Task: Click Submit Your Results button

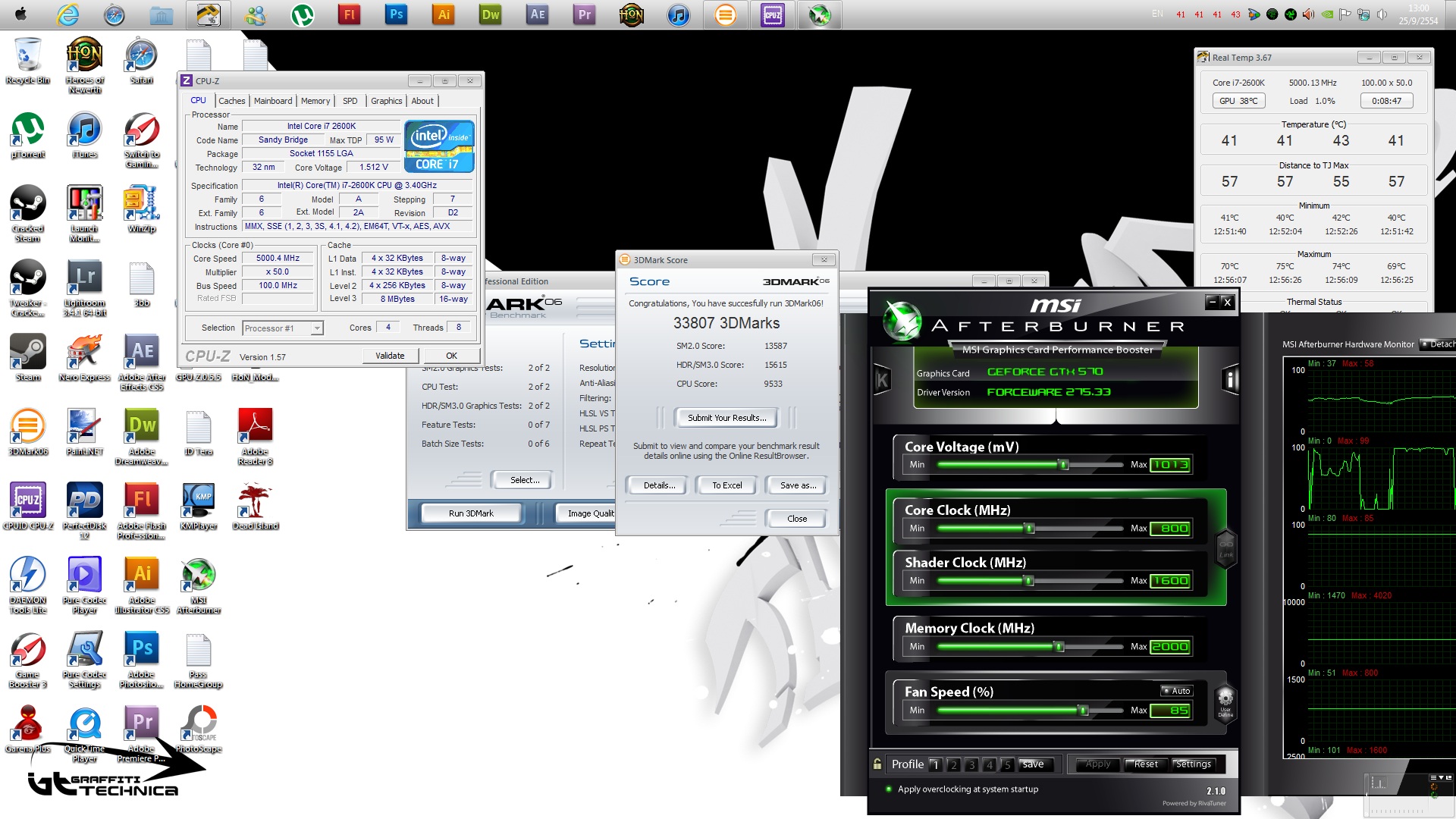Action: coord(726,418)
